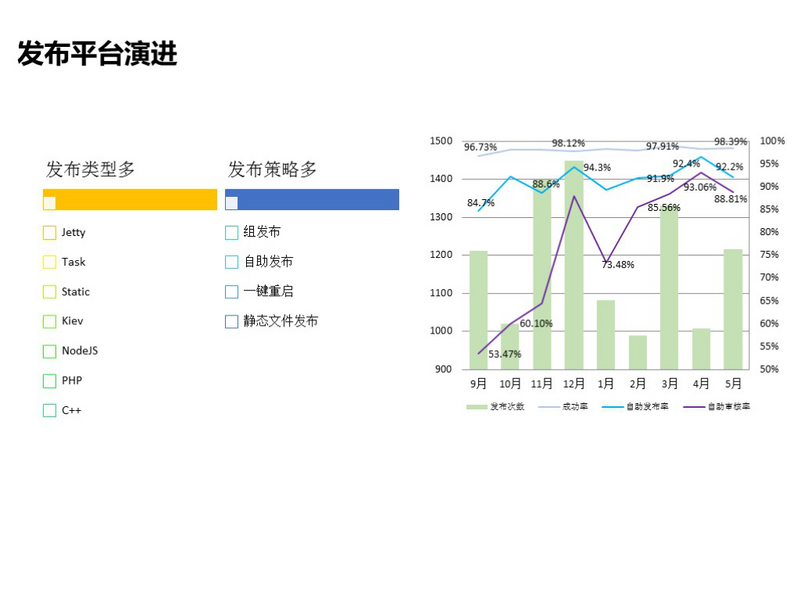
Task: Select the 9月 green bar
Action: point(479,310)
